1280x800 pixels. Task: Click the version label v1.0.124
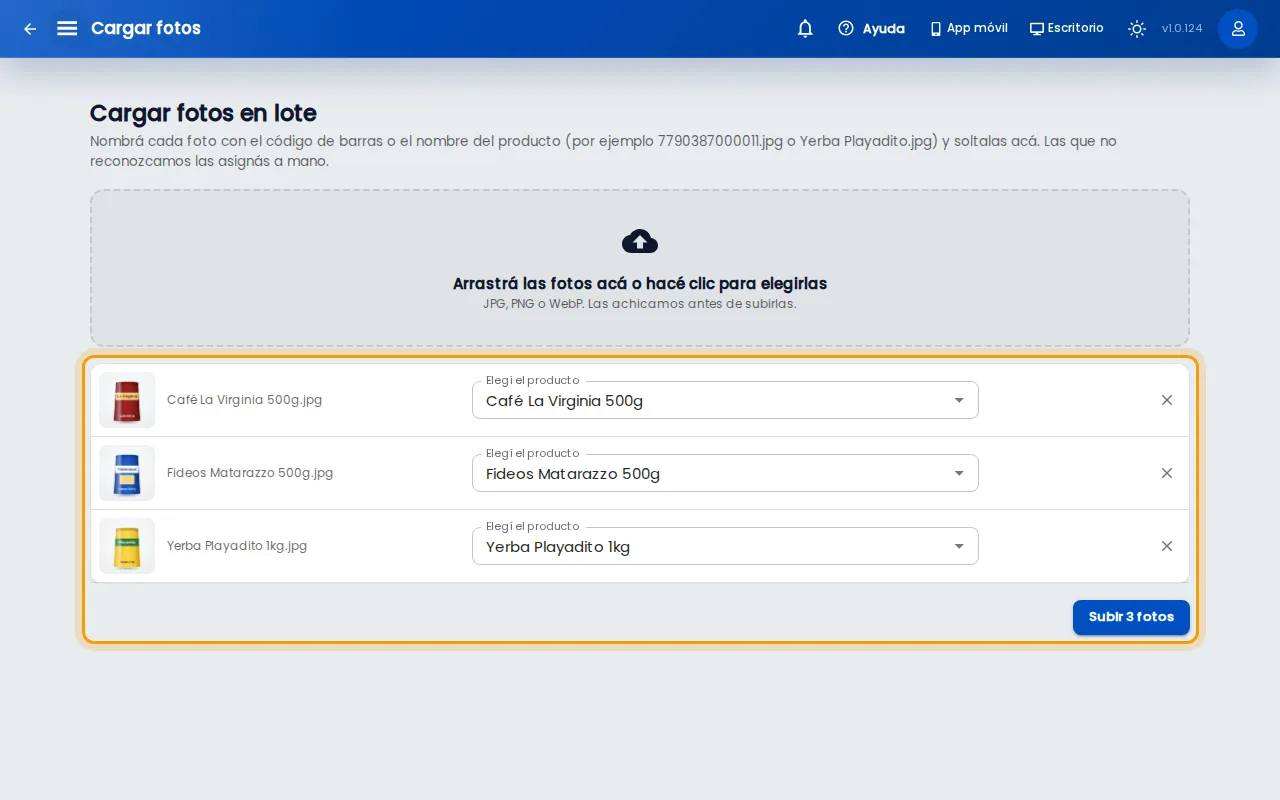[x=1182, y=29]
